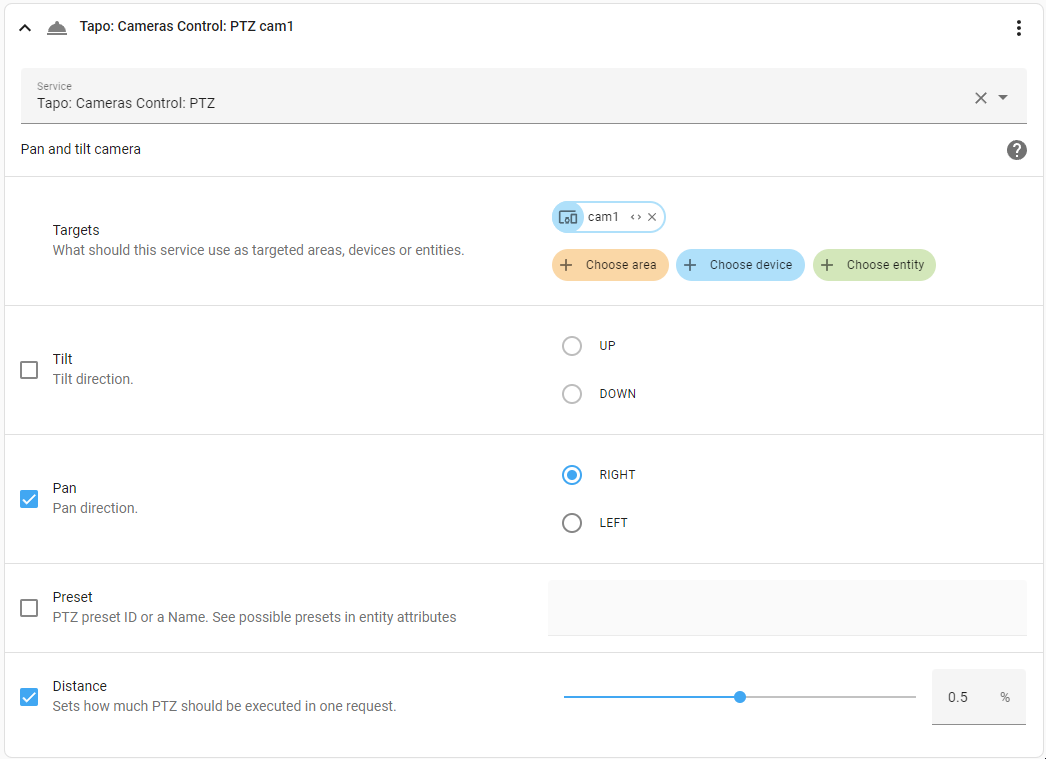Click the cam1 device chip icon

tap(568, 217)
